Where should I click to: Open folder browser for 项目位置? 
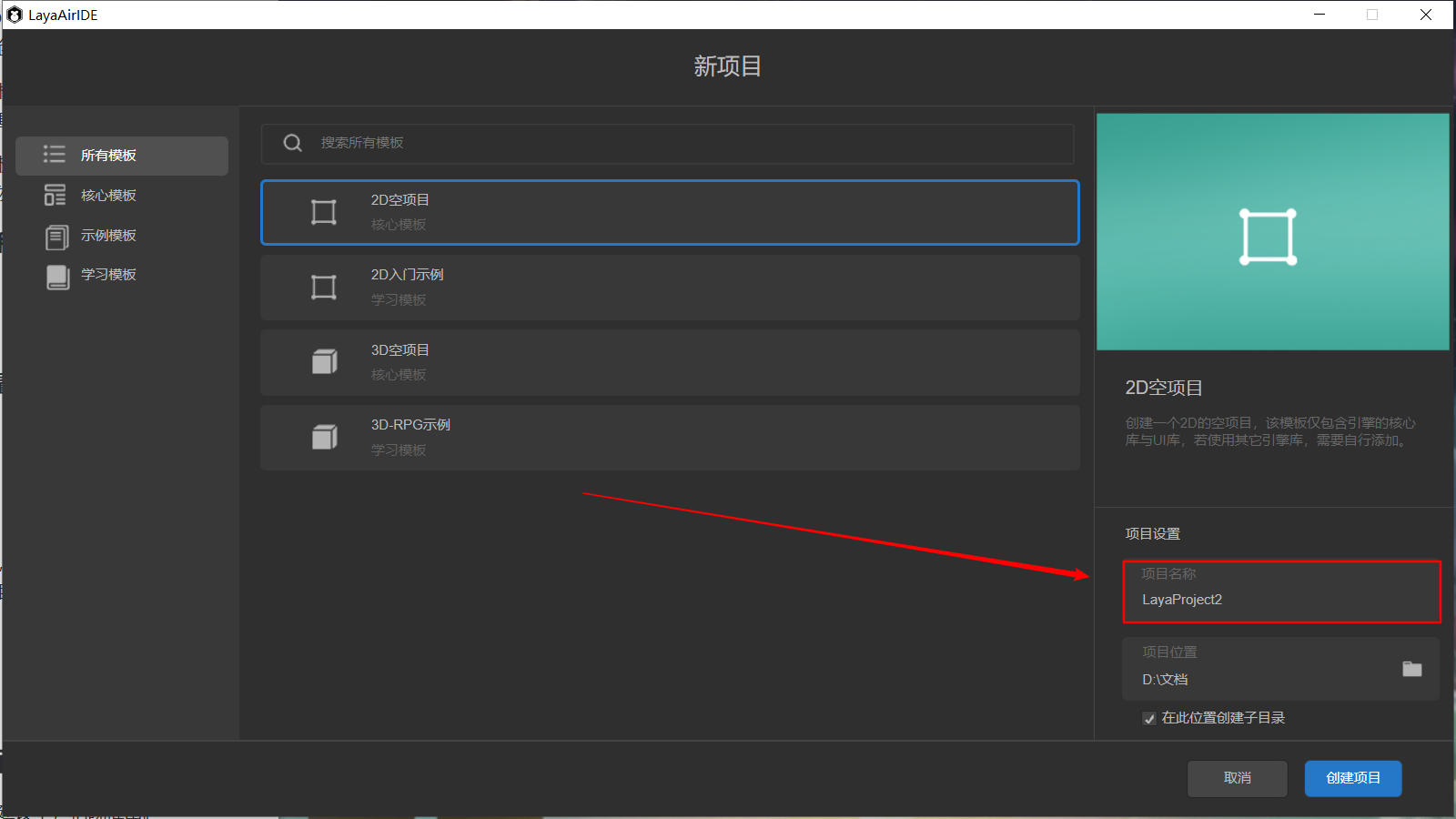(1411, 669)
